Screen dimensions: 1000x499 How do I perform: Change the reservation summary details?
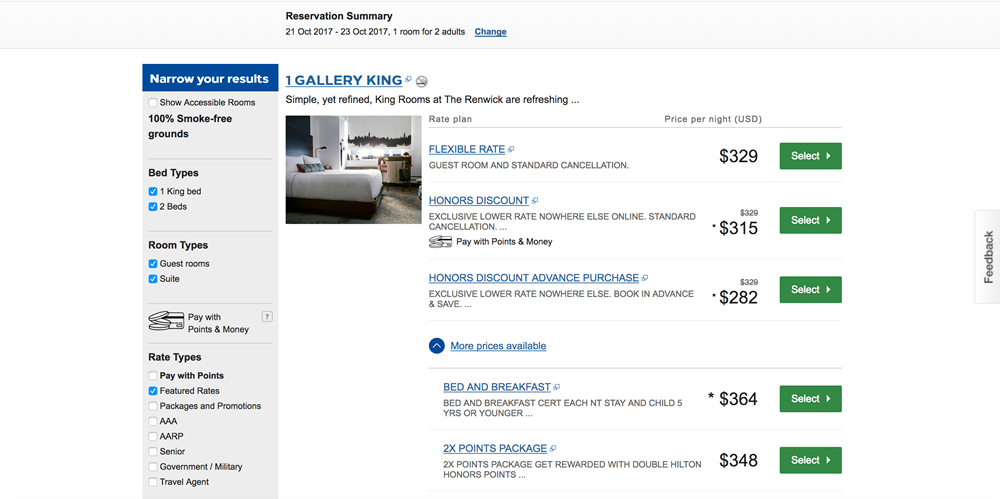click(490, 32)
